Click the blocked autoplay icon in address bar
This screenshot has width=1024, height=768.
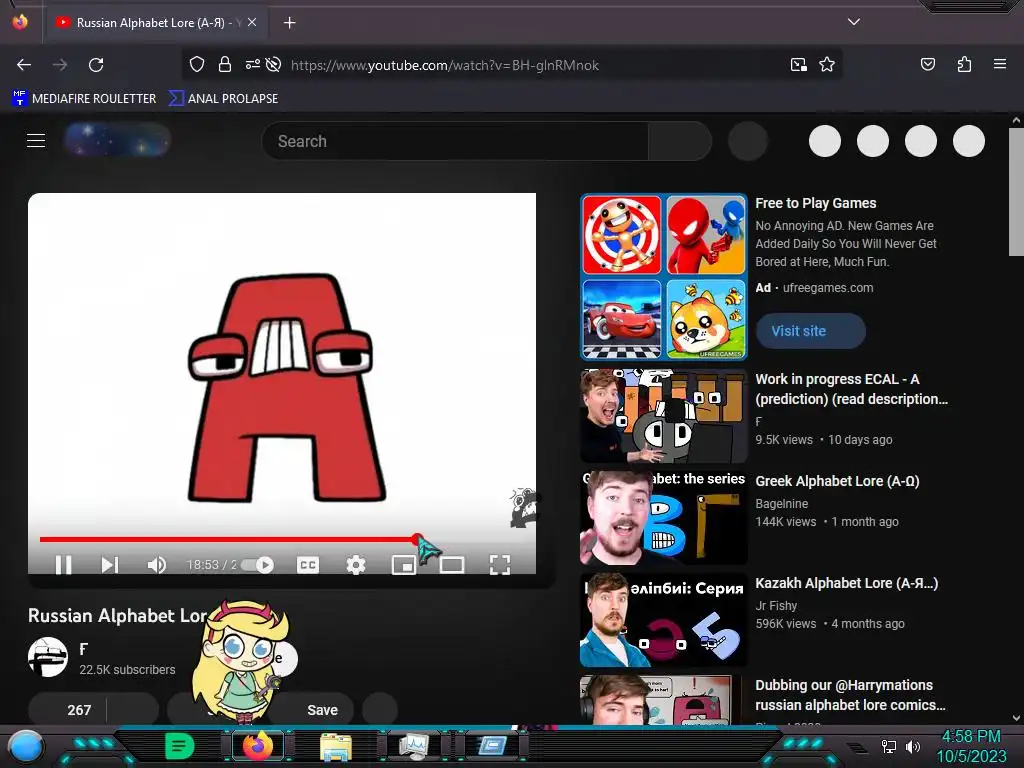[x=274, y=64]
